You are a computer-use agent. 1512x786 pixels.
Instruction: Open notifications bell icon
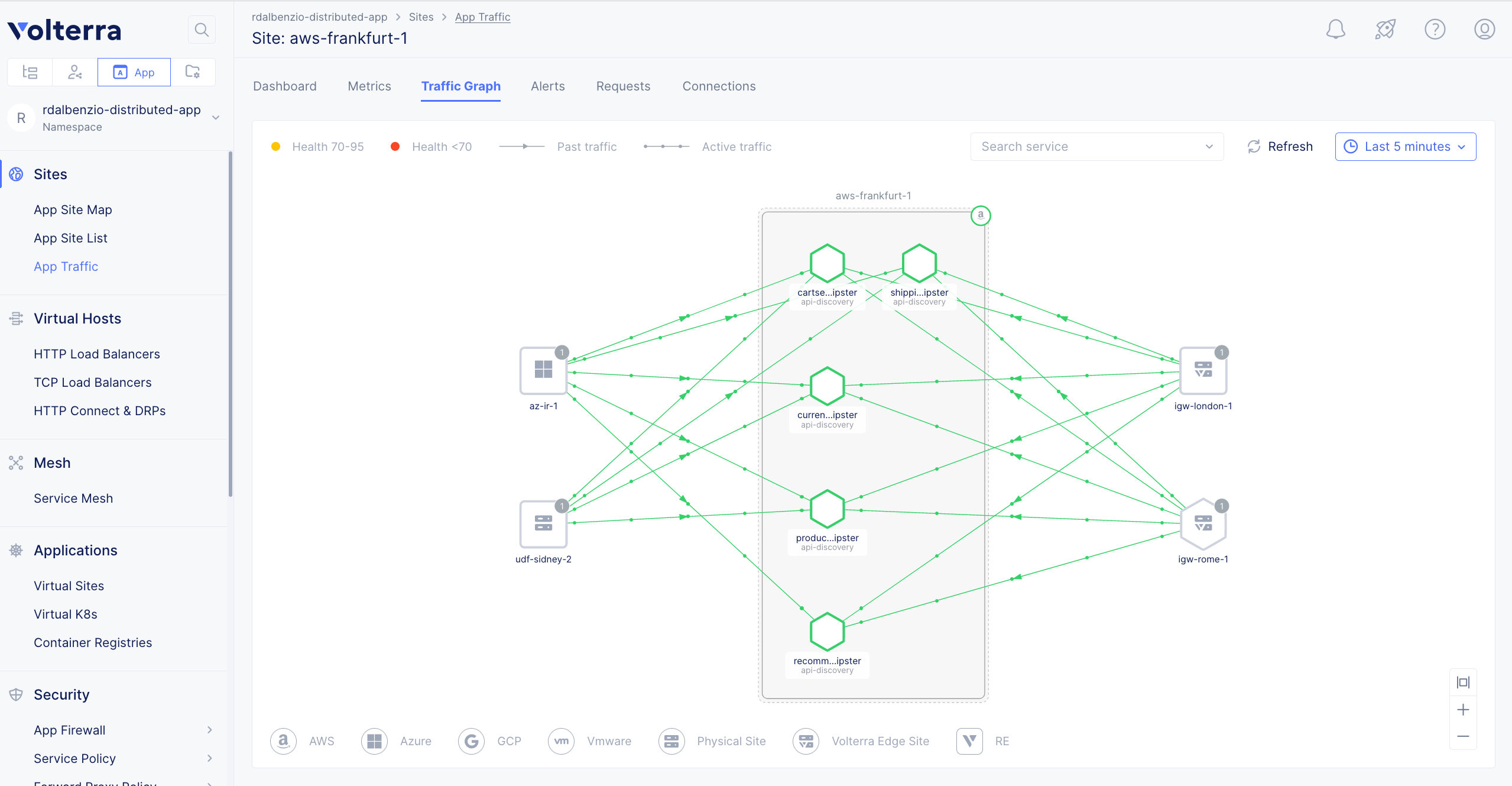(1335, 29)
